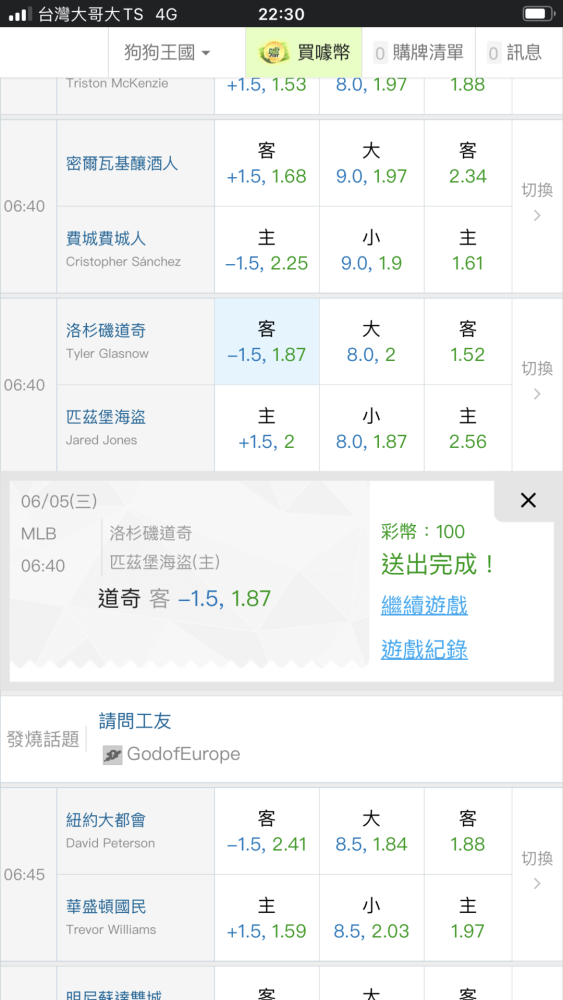Select Pirates 主 +1.5, 2 spread bet
This screenshot has height=1000, width=563.
point(267,429)
